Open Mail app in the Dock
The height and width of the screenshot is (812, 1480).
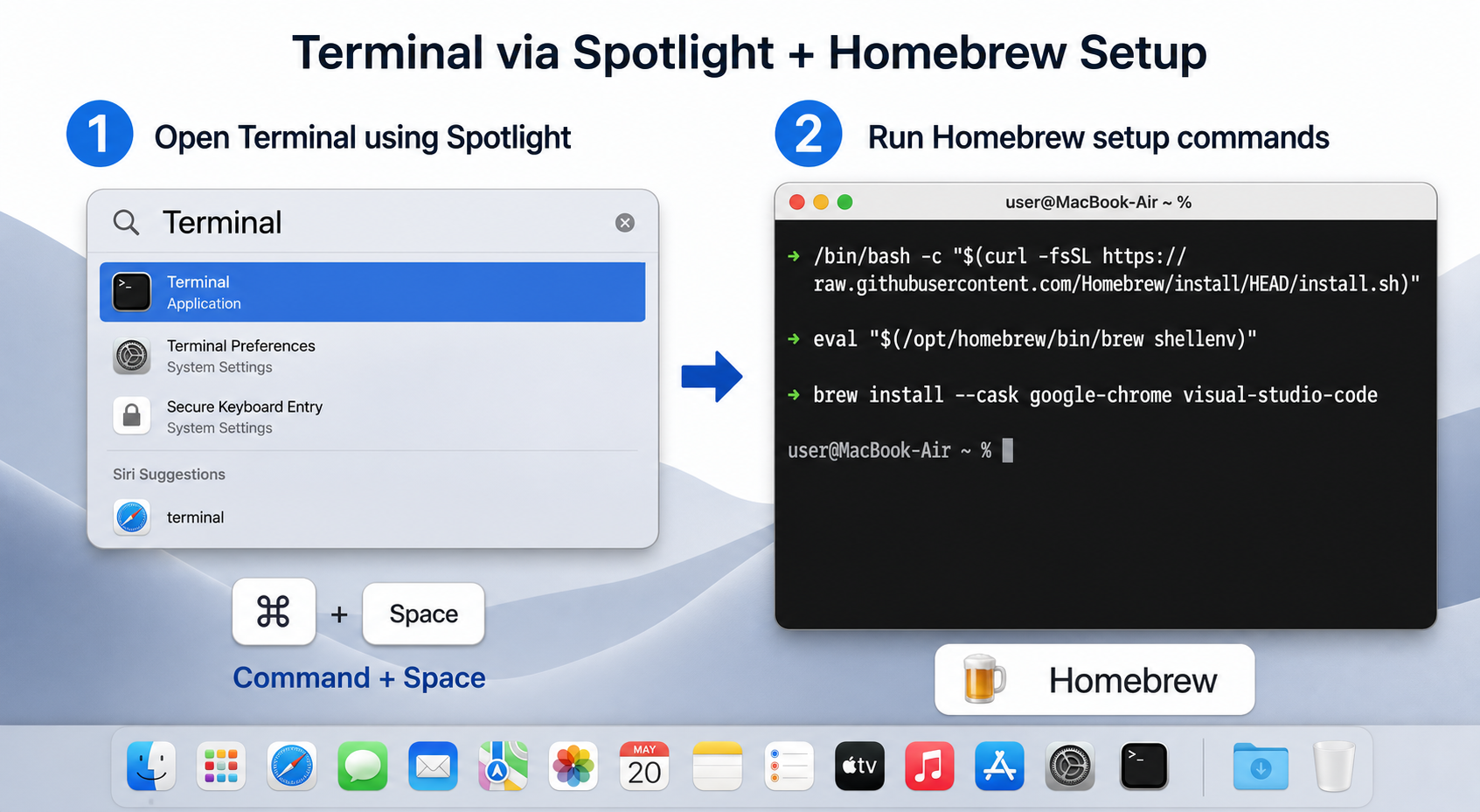click(x=433, y=767)
